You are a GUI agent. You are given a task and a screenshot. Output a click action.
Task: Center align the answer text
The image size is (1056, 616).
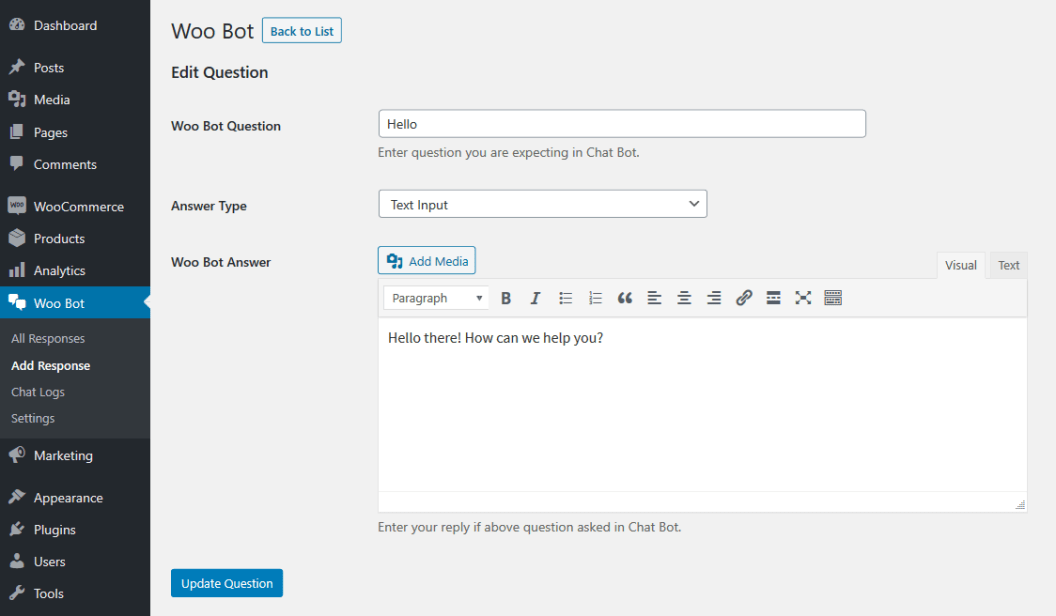[x=684, y=298]
